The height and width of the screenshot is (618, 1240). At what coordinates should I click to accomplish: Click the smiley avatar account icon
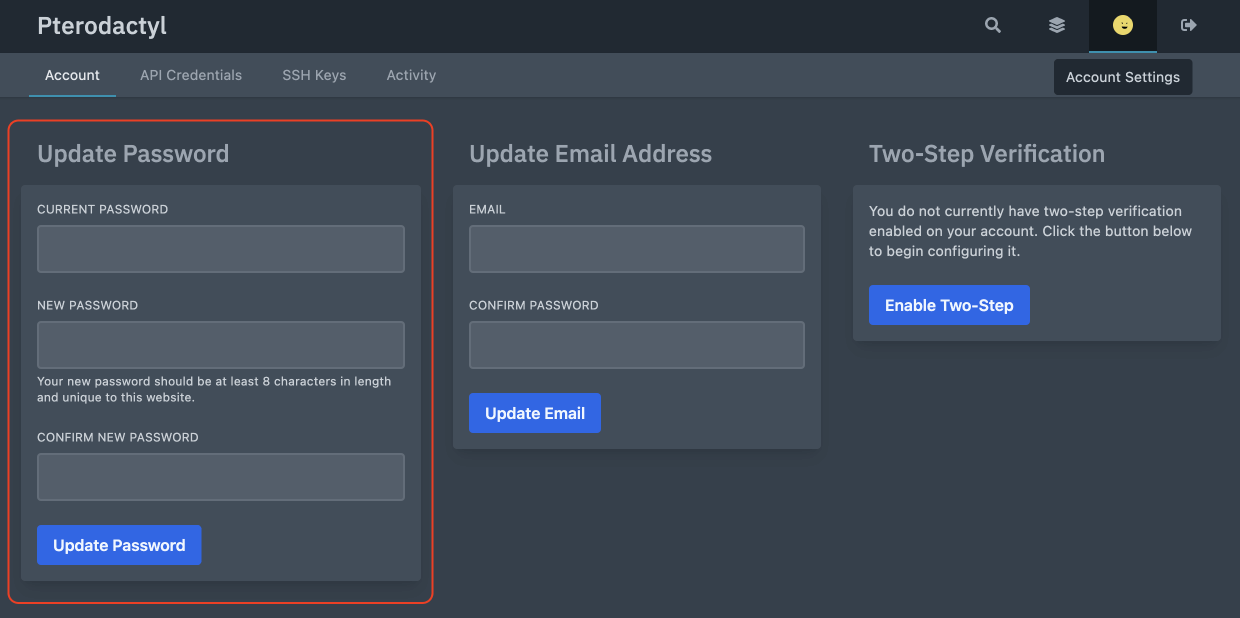tap(1123, 26)
